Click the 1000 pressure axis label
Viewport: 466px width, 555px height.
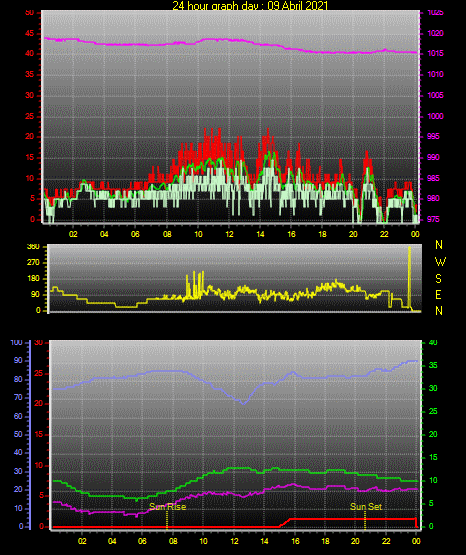[x=435, y=116]
